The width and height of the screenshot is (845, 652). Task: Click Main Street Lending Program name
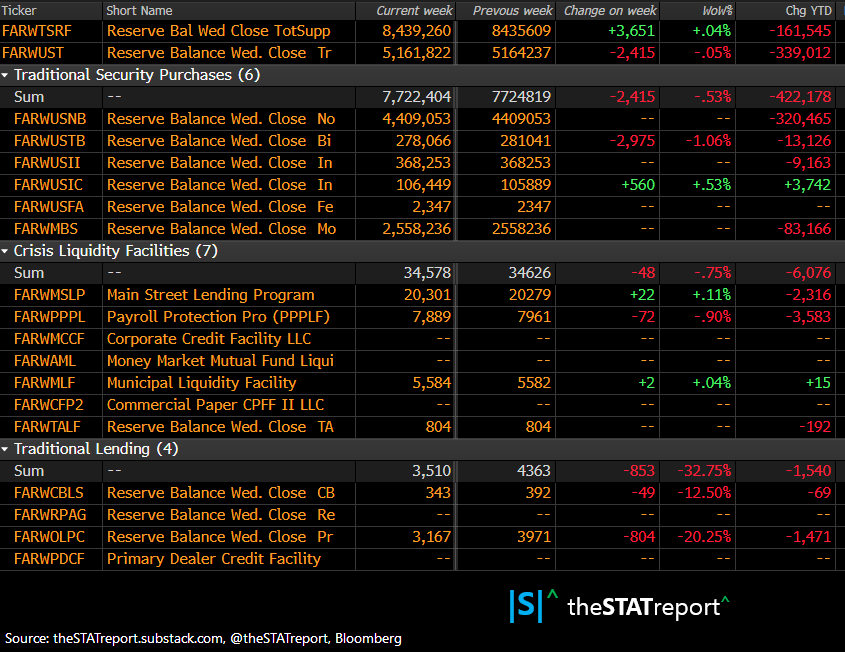coord(211,295)
